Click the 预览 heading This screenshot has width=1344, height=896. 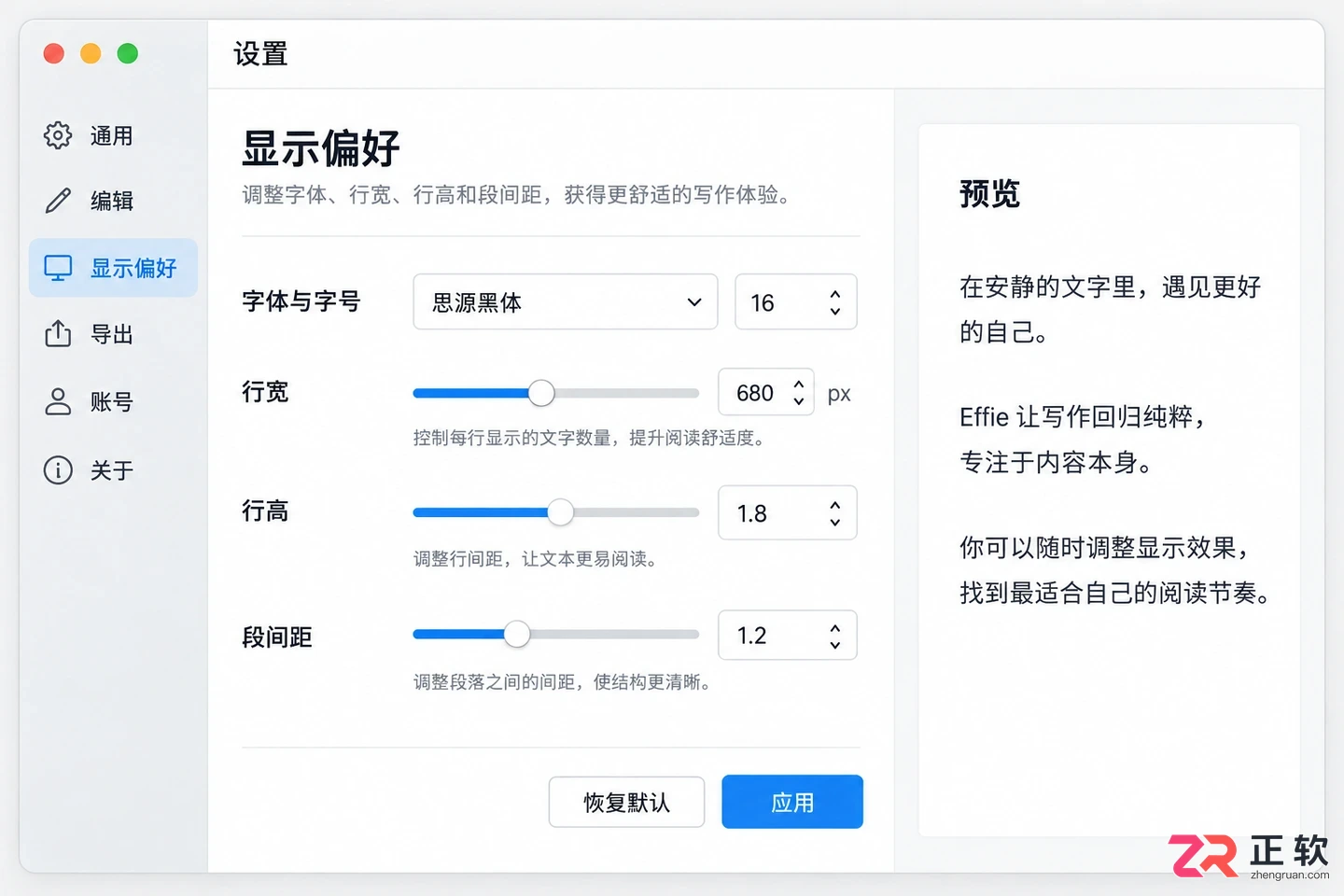point(989,193)
